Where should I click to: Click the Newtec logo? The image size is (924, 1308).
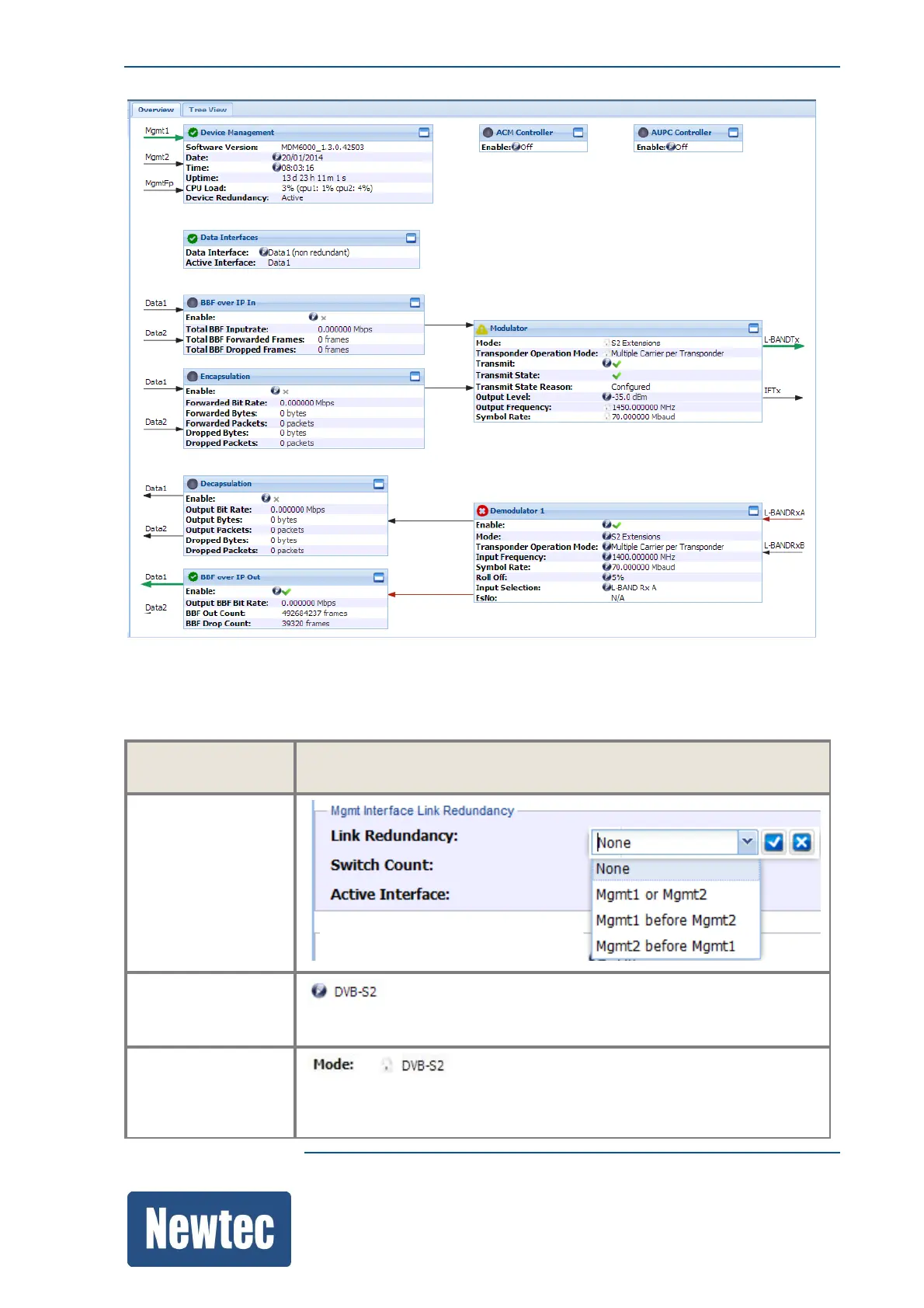209,1229
